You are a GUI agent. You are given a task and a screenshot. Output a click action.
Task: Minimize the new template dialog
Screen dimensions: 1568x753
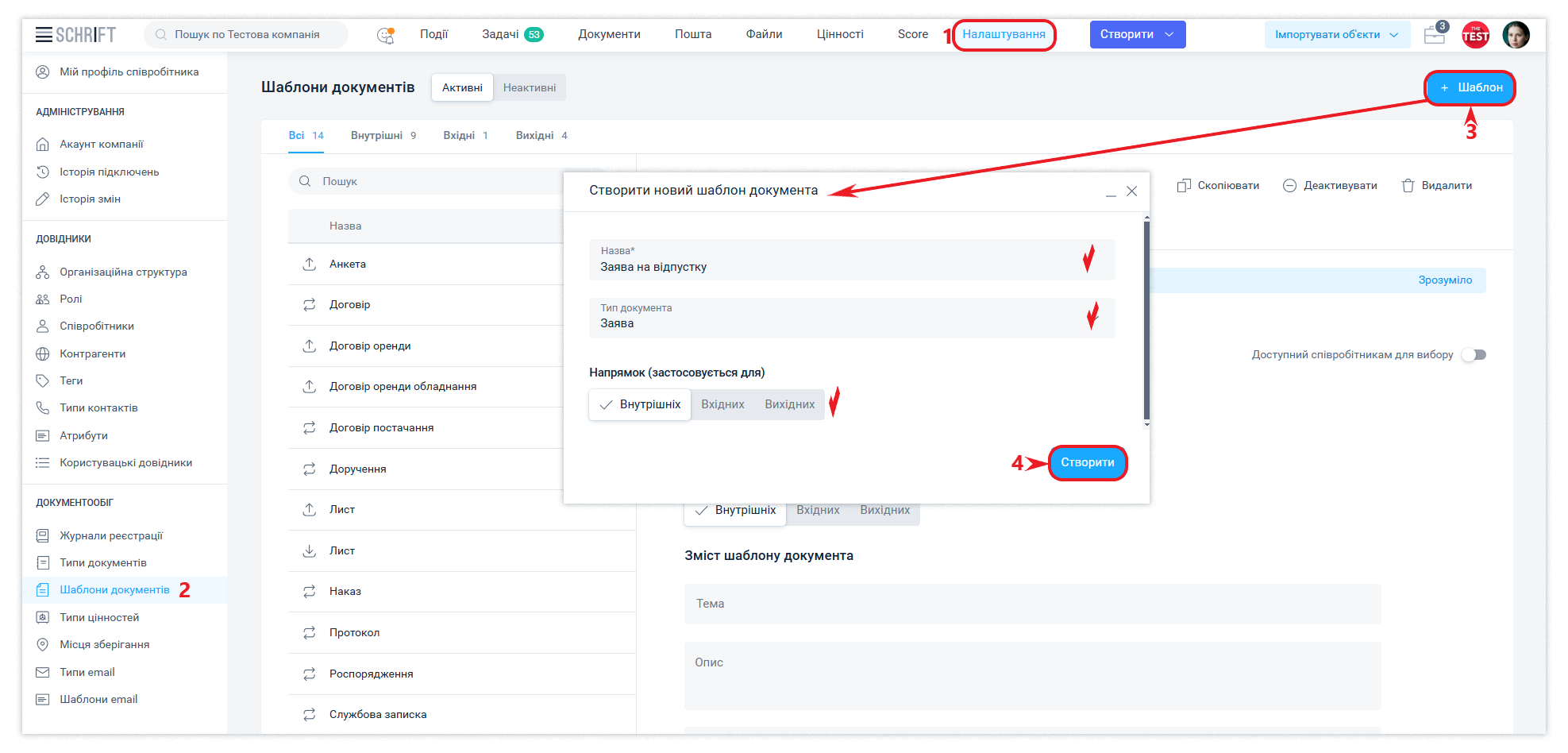[1111, 192]
